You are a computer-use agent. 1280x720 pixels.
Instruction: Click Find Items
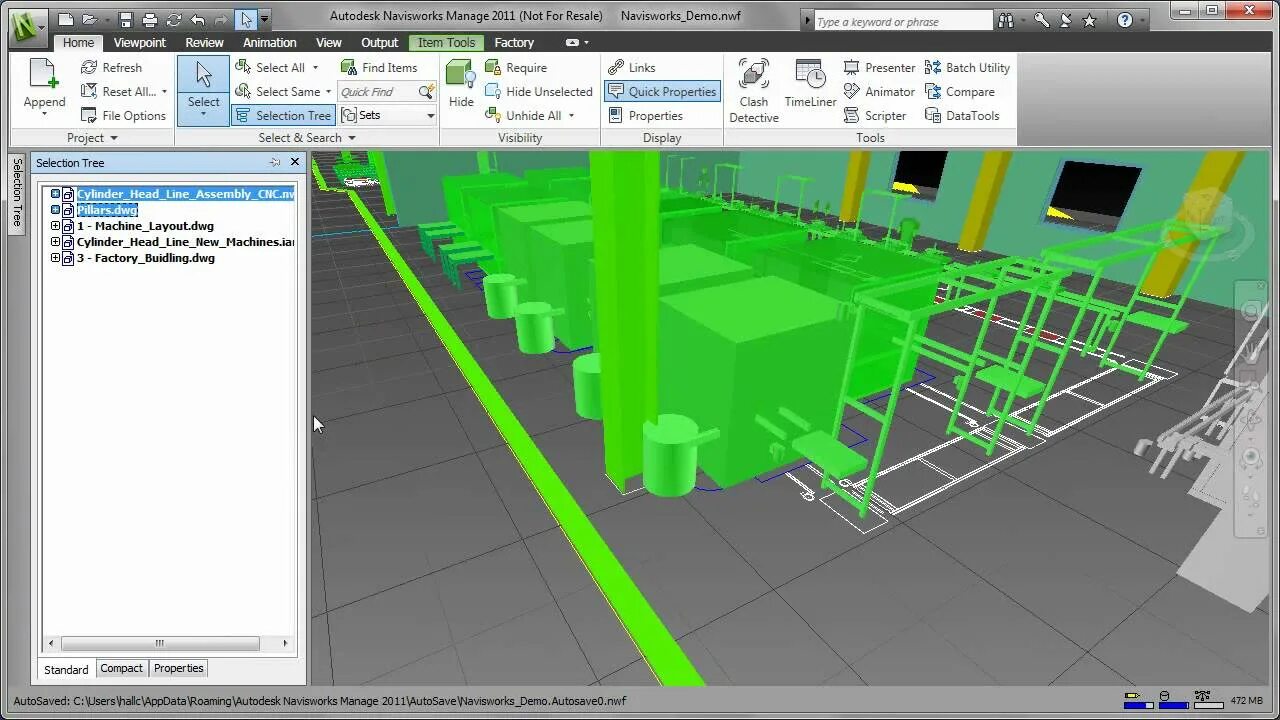[x=379, y=67]
